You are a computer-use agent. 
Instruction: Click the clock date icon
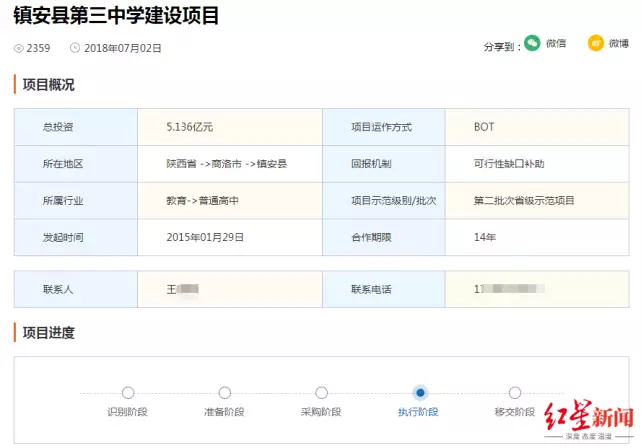click(75, 48)
